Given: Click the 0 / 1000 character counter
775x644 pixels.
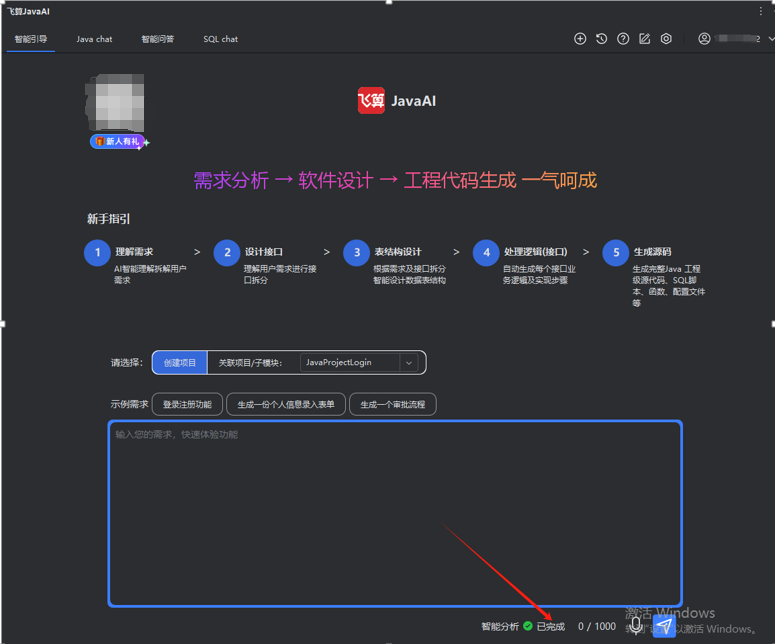Looking at the screenshot, I should tap(597, 626).
